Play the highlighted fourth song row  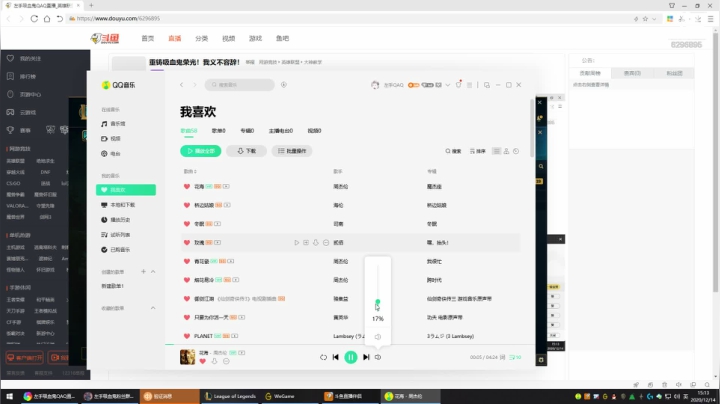[x=297, y=243]
